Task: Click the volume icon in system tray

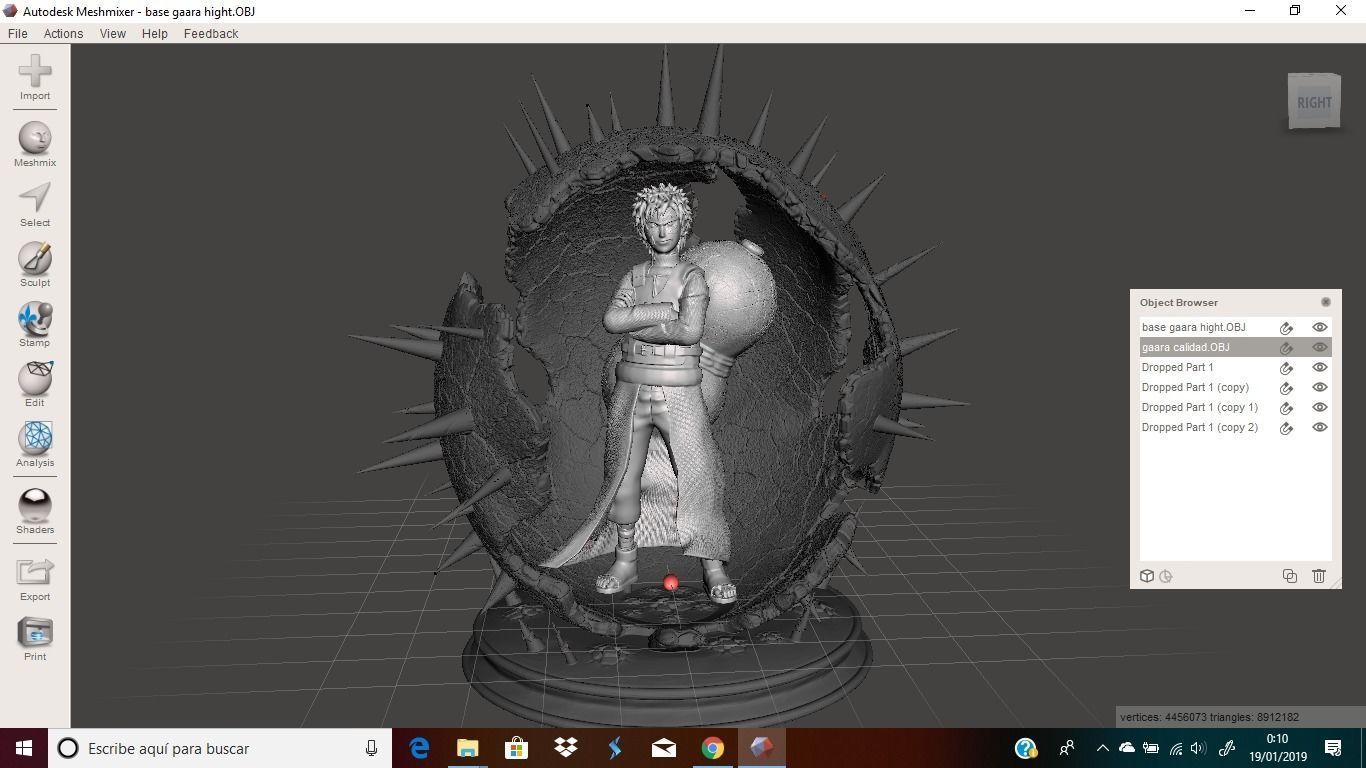Action: [1198, 748]
